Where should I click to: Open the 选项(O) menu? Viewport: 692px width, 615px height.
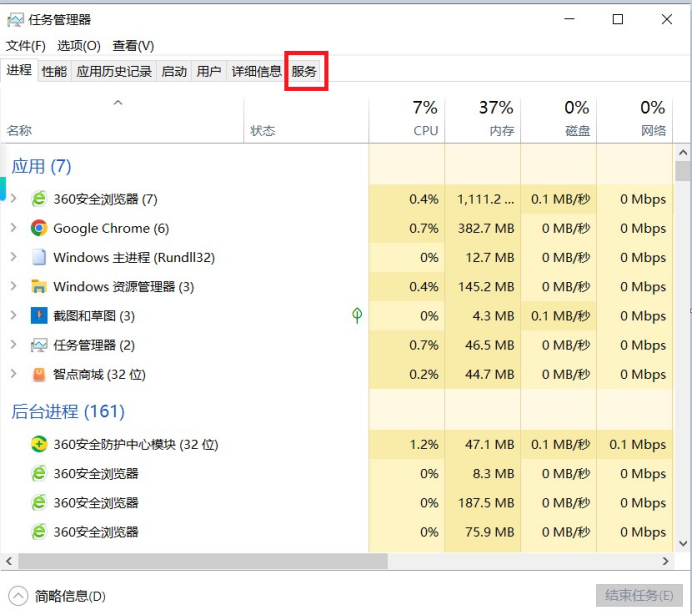point(79,45)
